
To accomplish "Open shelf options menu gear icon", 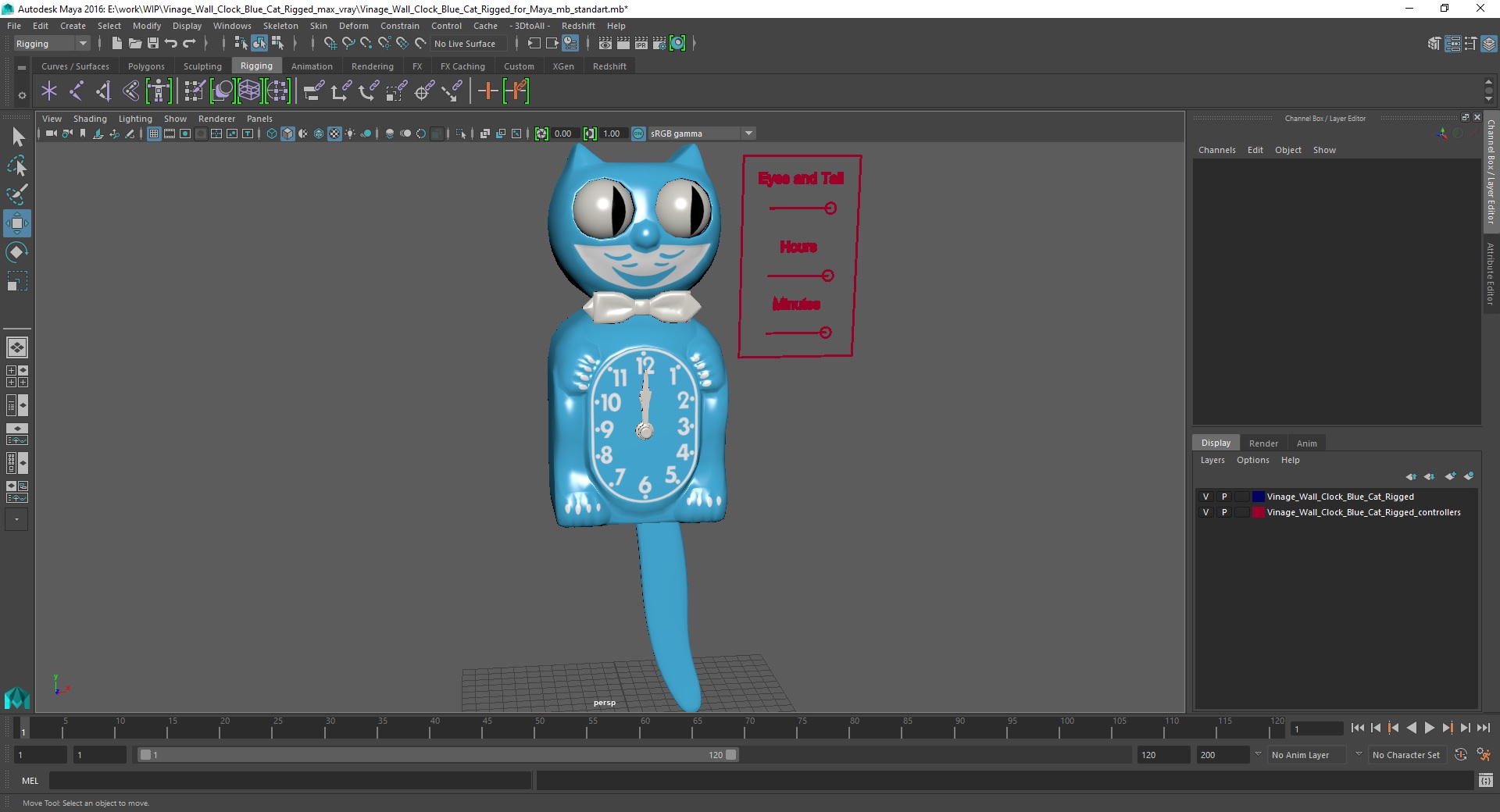I will tap(22, 95).
